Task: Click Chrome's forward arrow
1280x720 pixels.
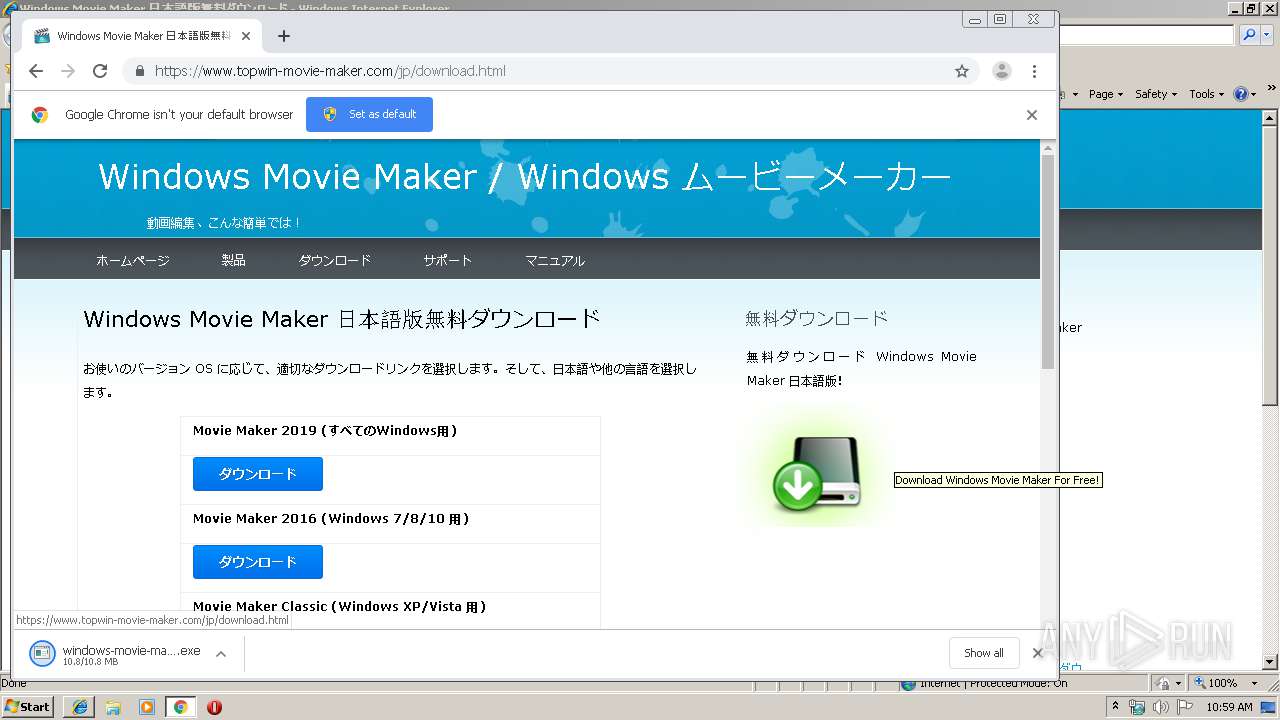Action: point(68,71)
